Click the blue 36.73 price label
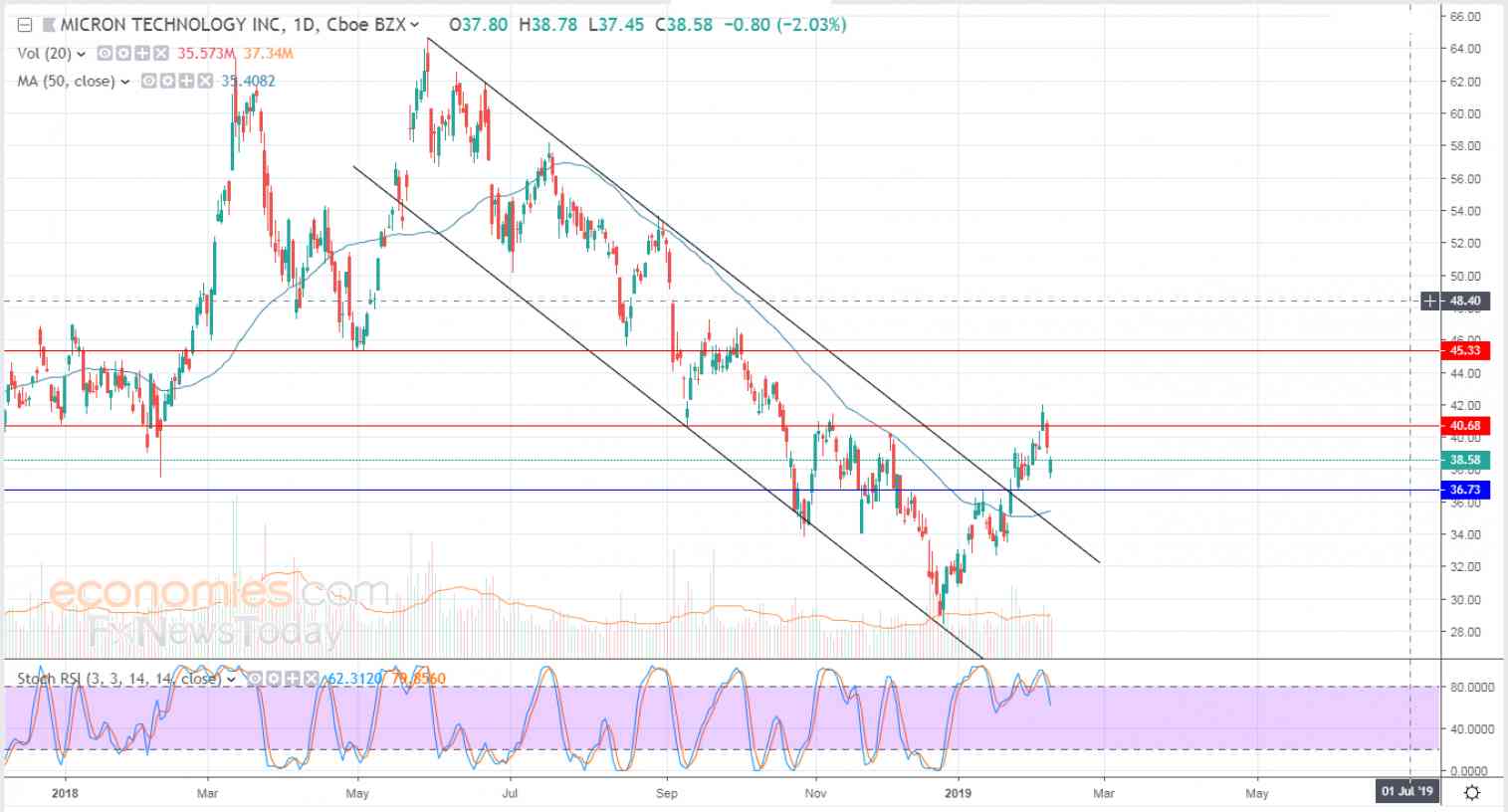1508x812 pixels. pyautogui.click(x=1465, y=490)
